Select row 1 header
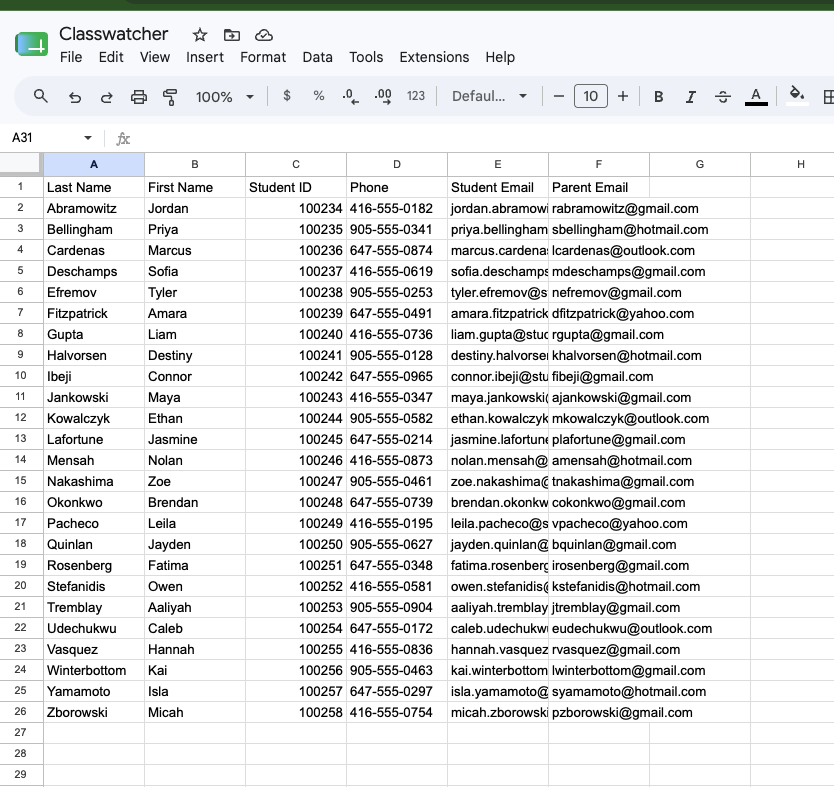 [x=21, y=187]
